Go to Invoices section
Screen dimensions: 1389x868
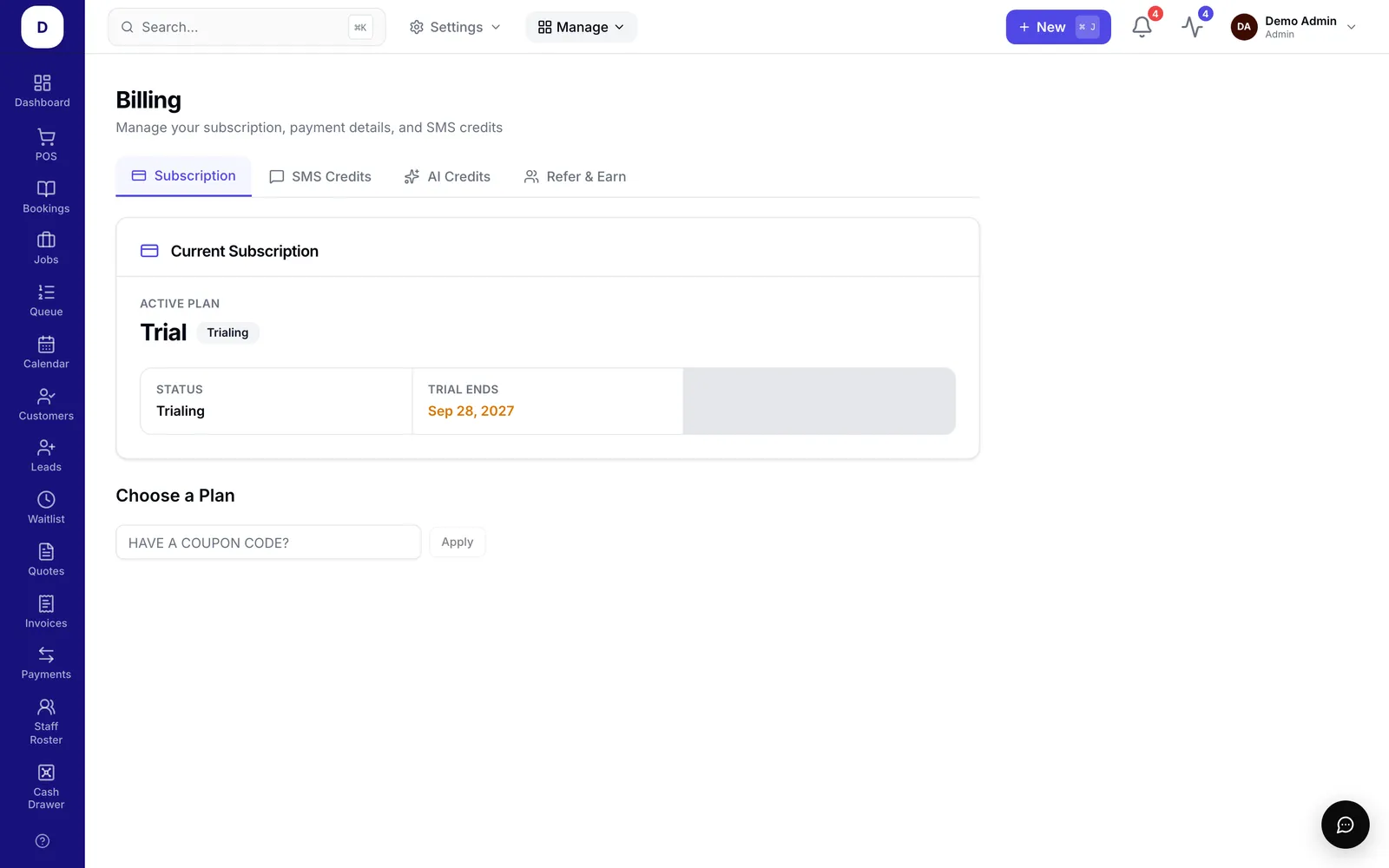click(x=46, y=612)
